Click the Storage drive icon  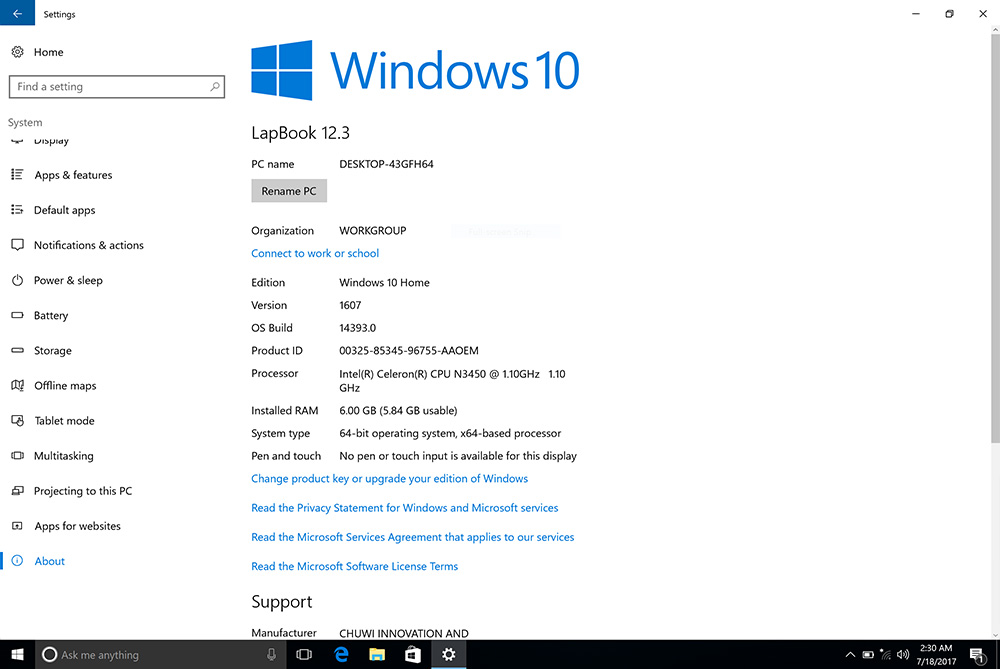coord(17,350)
